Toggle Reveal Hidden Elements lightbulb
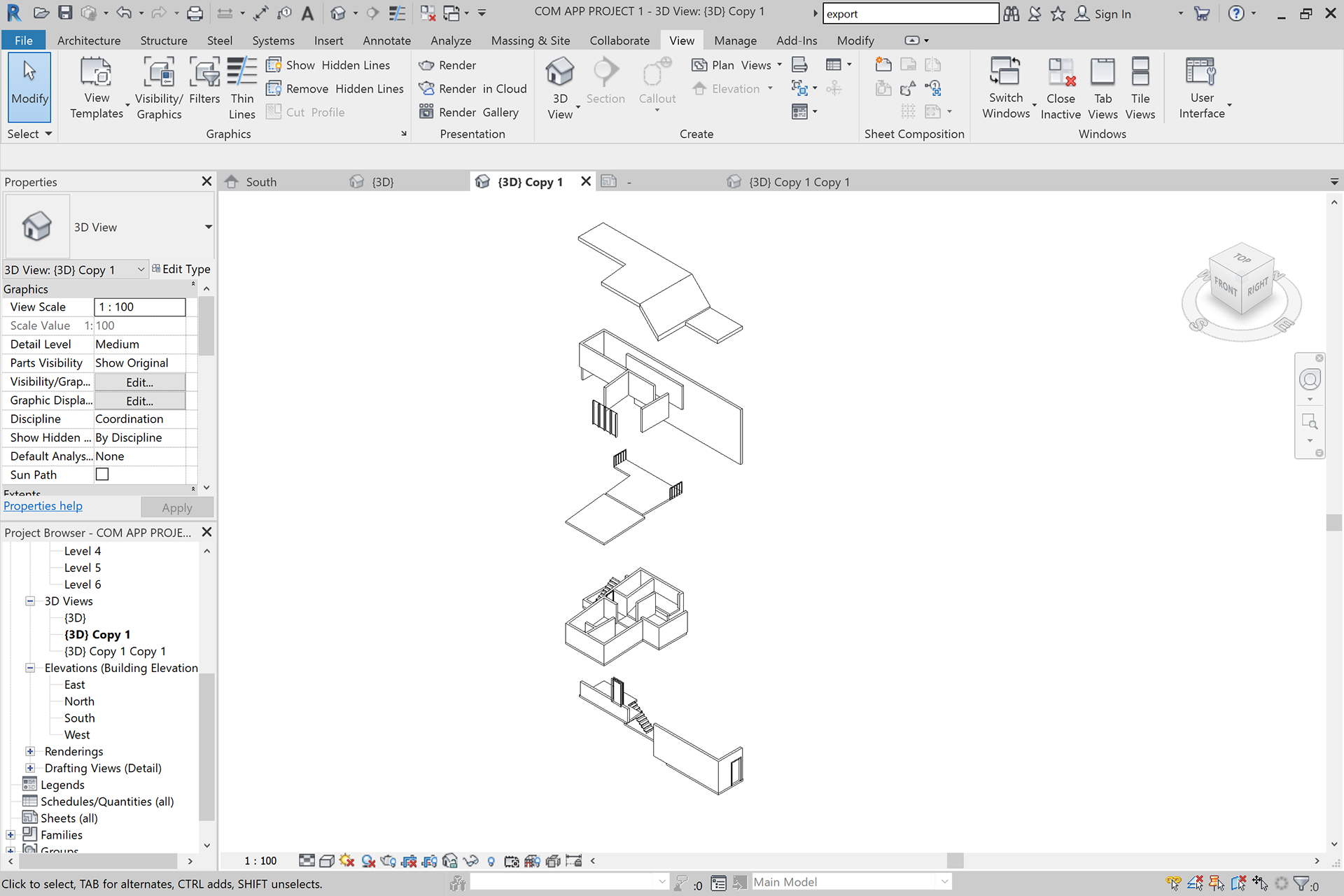The width and height of the screenshot is (1344, 896). point(491,861)
